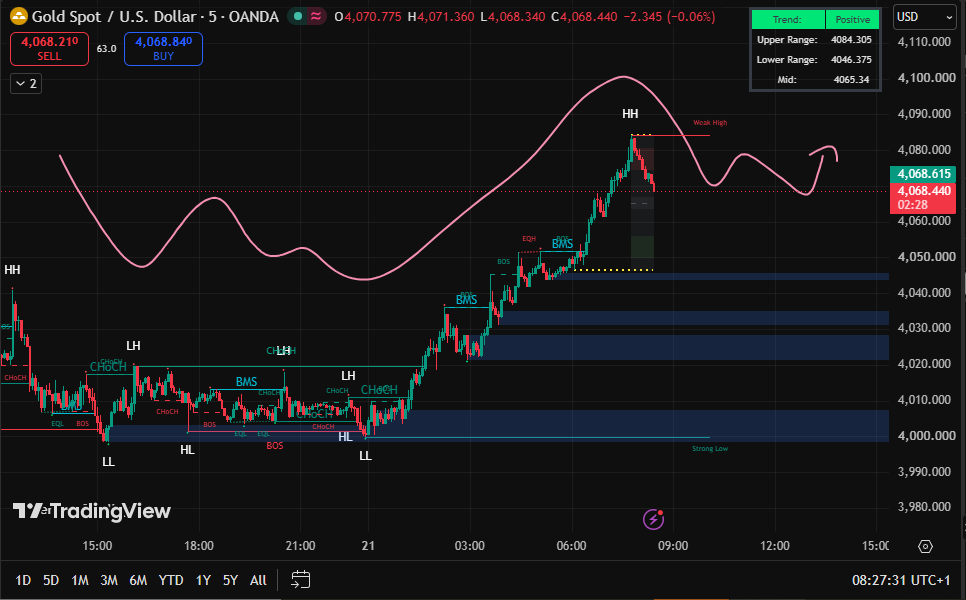Open the purple lightning bolt events icon
The height and width of the screenshot is (600, 966).
[653, 519]
